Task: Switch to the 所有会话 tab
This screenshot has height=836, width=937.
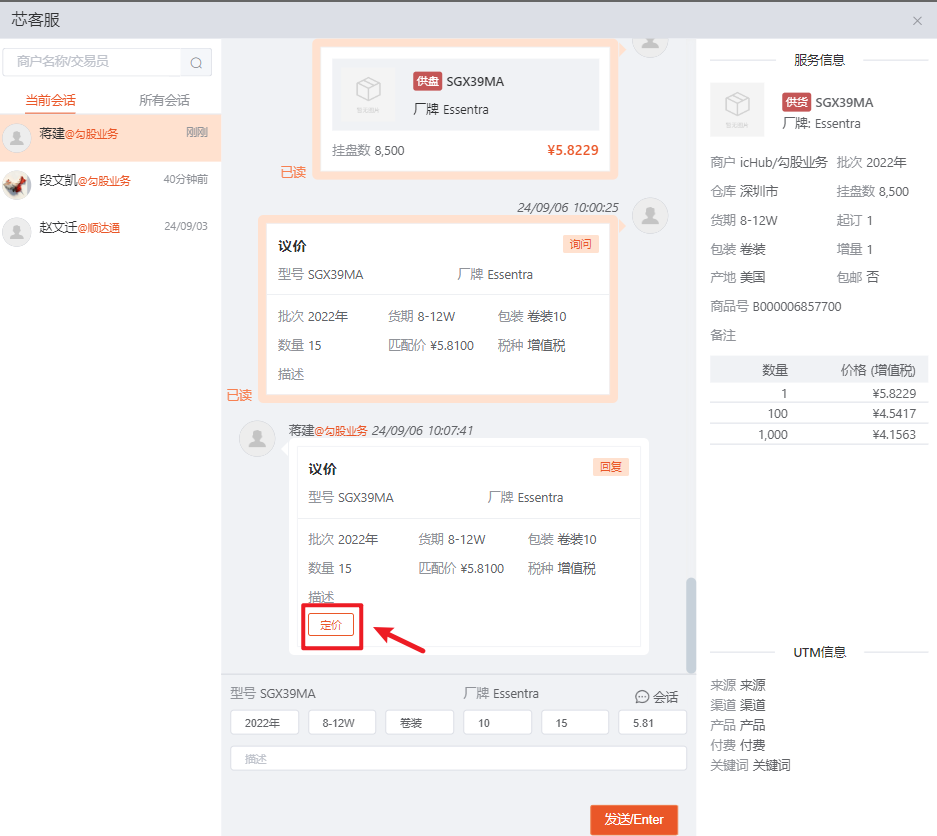Action: (x=164, y=100)
